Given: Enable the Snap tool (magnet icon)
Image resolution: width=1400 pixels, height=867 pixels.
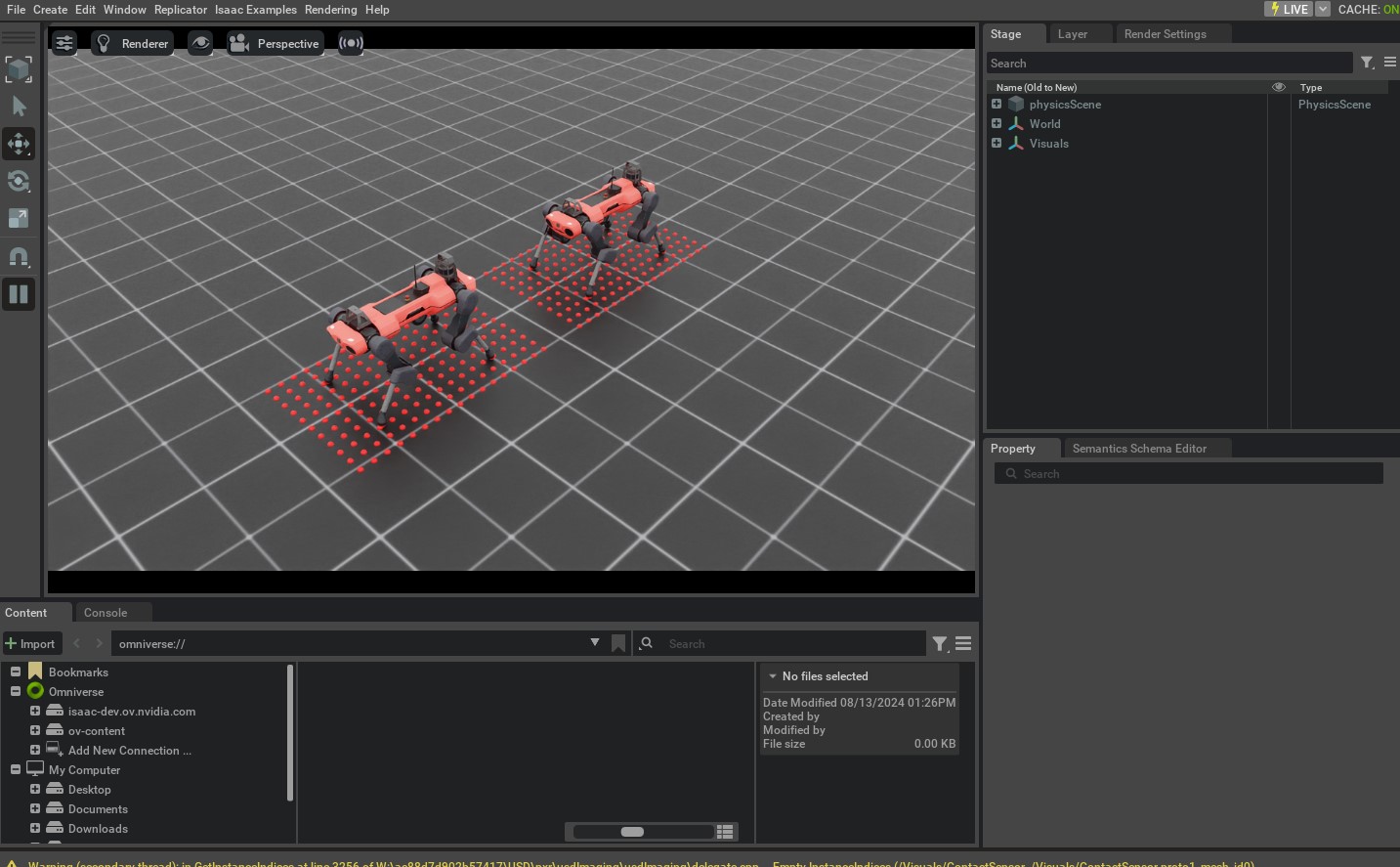Looking at the screenshot, I should [20, 256].
